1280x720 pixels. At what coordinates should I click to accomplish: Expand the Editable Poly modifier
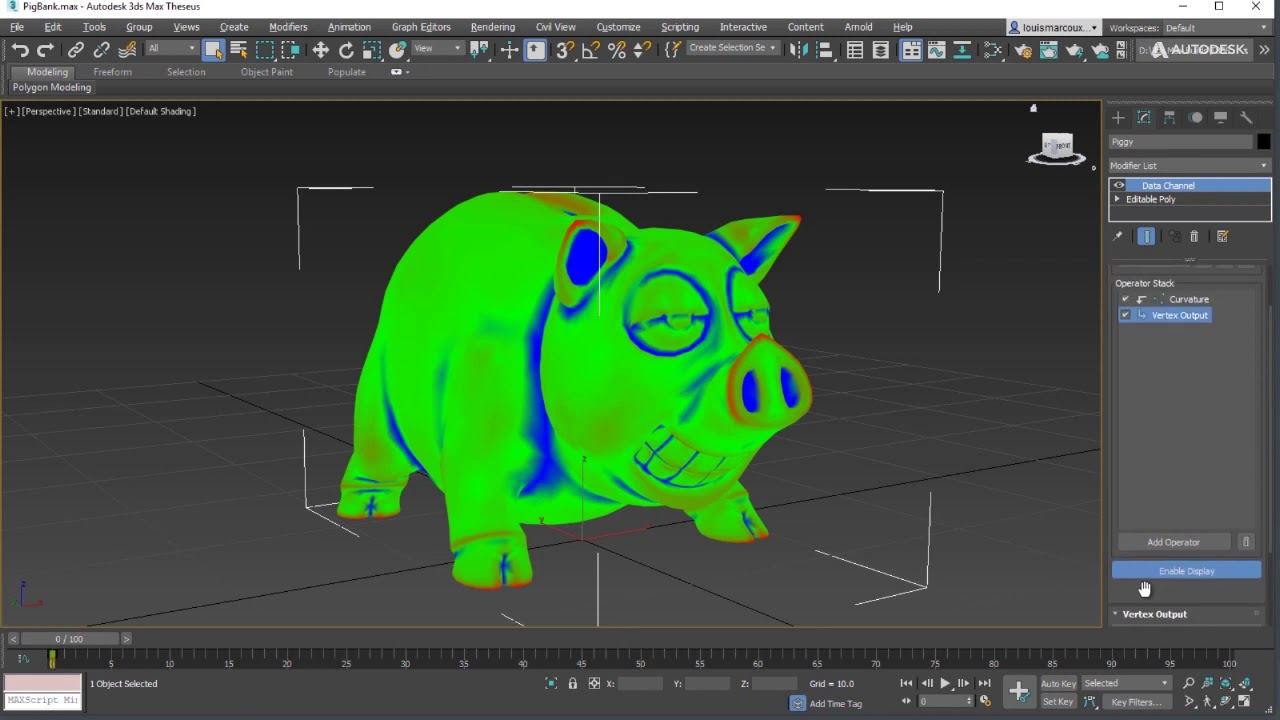pyautogui.click(x=1117, y=199)
